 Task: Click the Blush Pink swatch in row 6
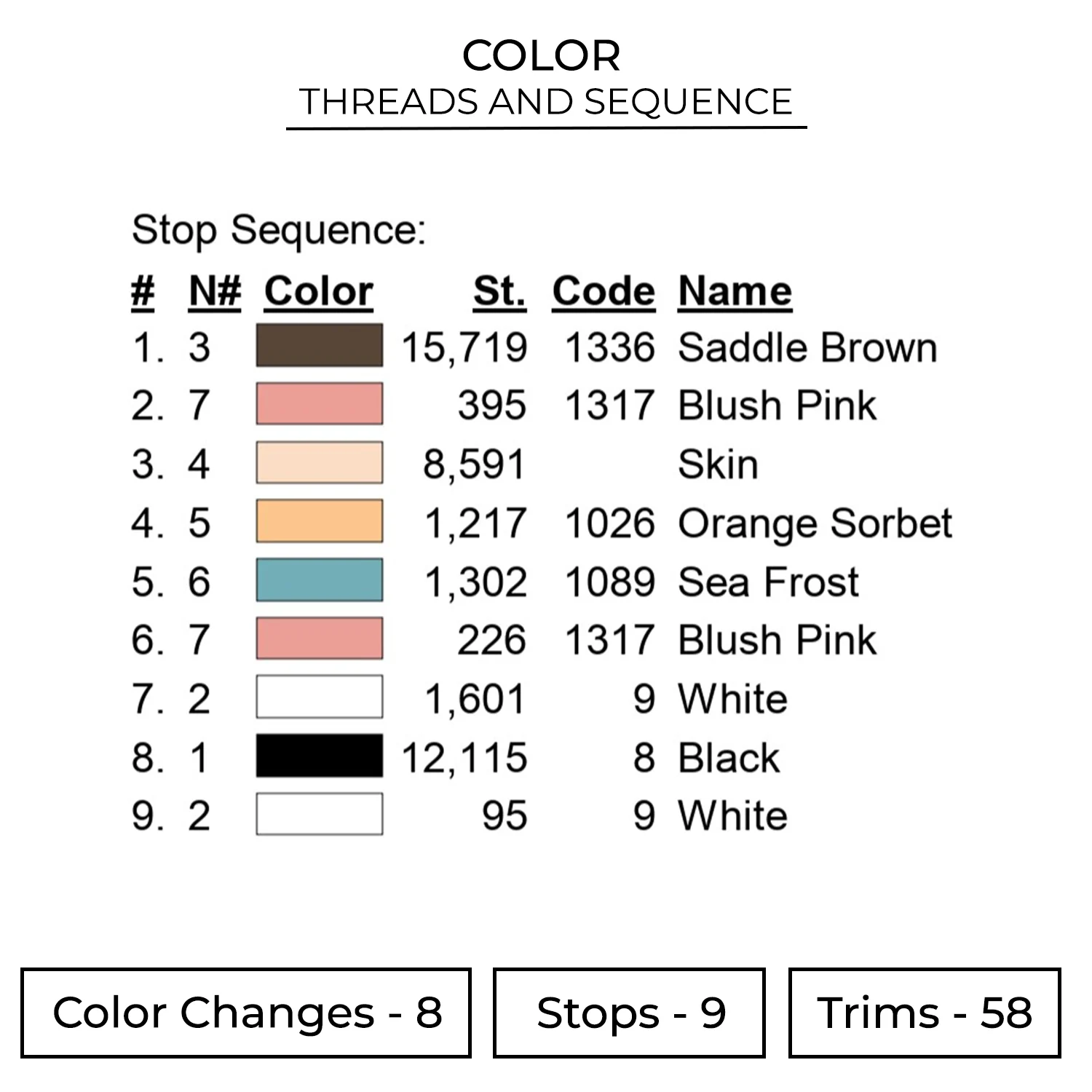click(x=319, y=638)
